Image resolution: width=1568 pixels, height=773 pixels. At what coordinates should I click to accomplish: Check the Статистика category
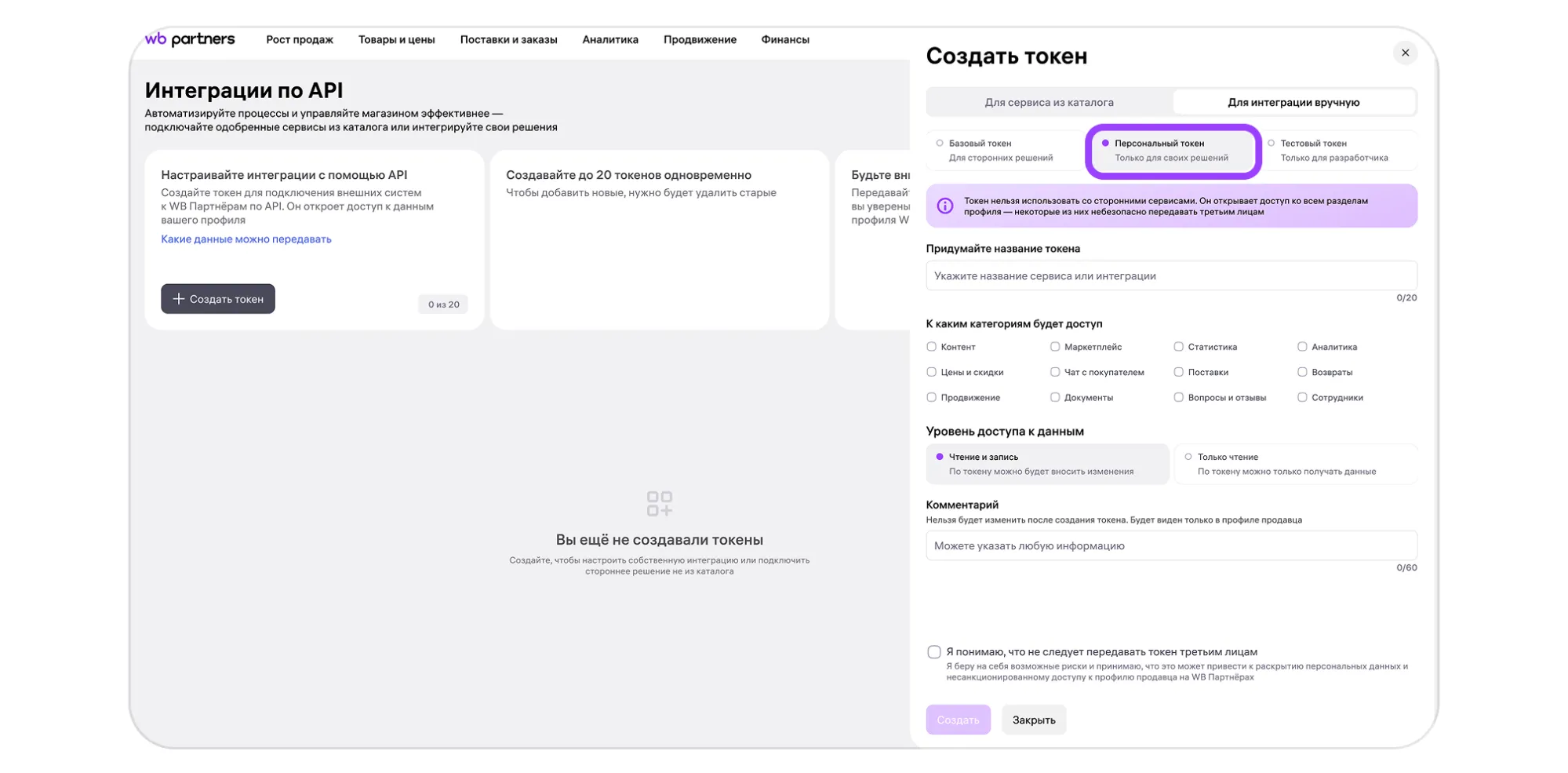click(x=1178, y=347)
